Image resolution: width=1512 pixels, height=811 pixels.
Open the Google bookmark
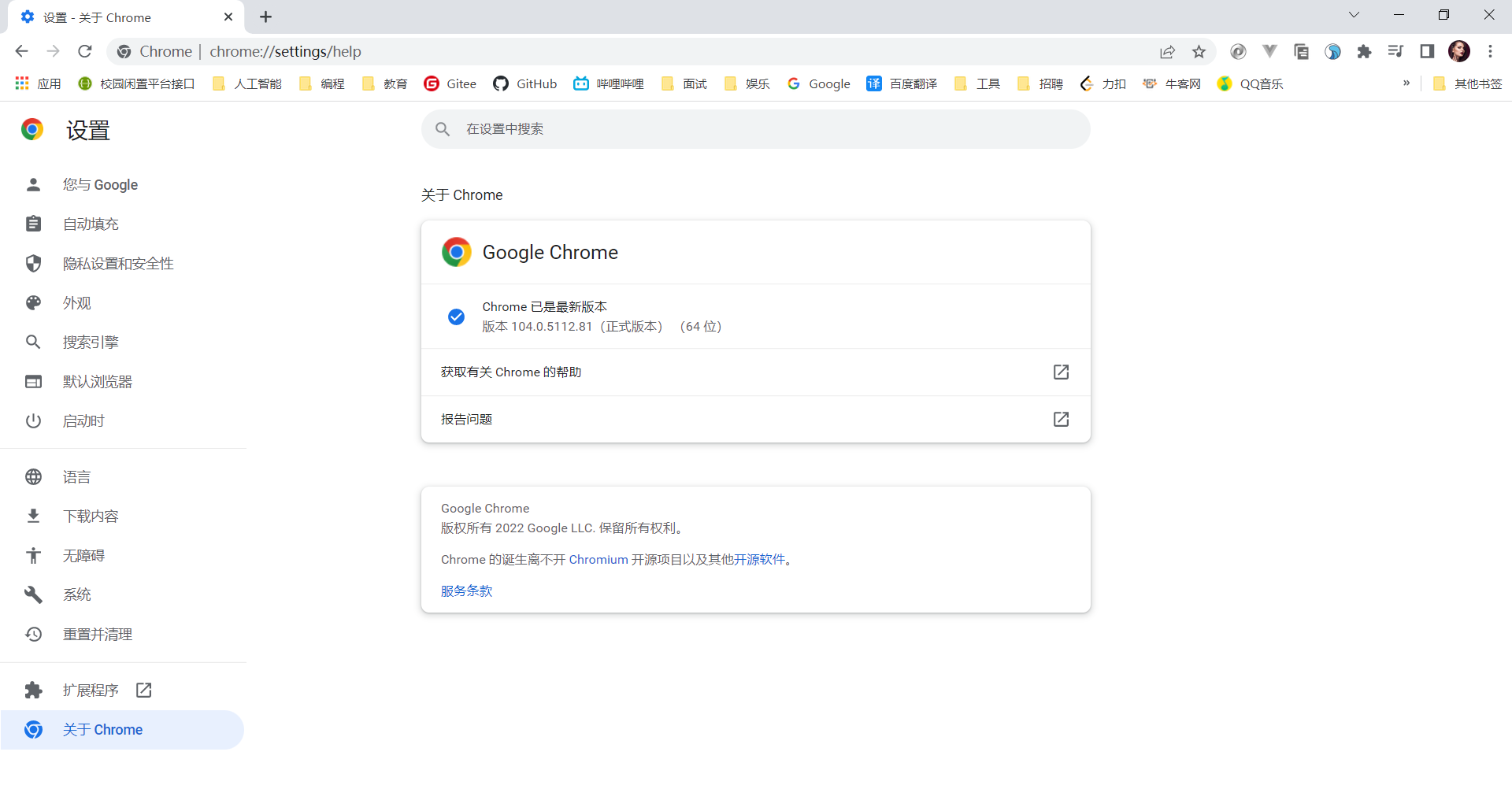tap(819, 83)
